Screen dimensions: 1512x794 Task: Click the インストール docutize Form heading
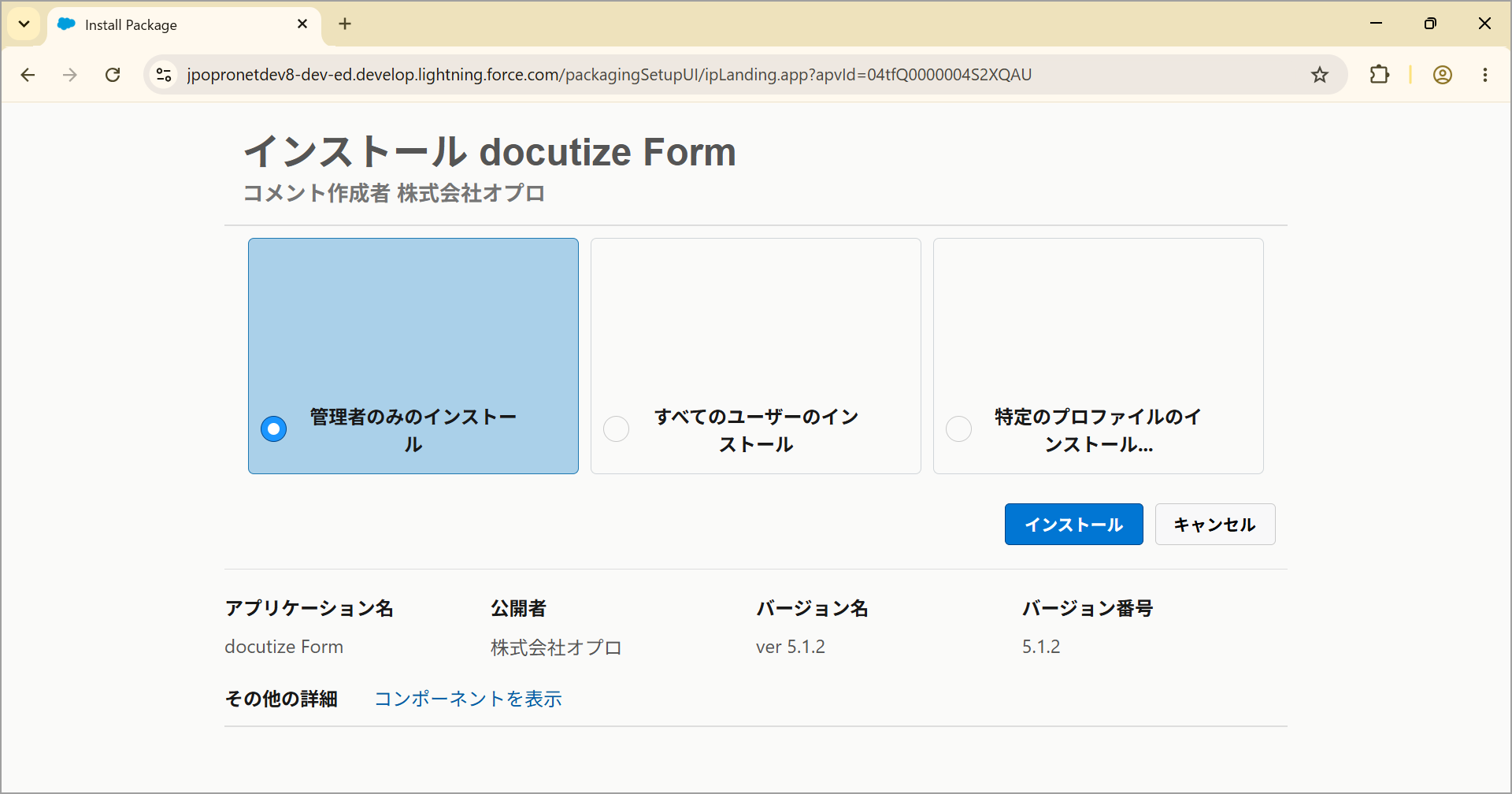click(490, 152)
